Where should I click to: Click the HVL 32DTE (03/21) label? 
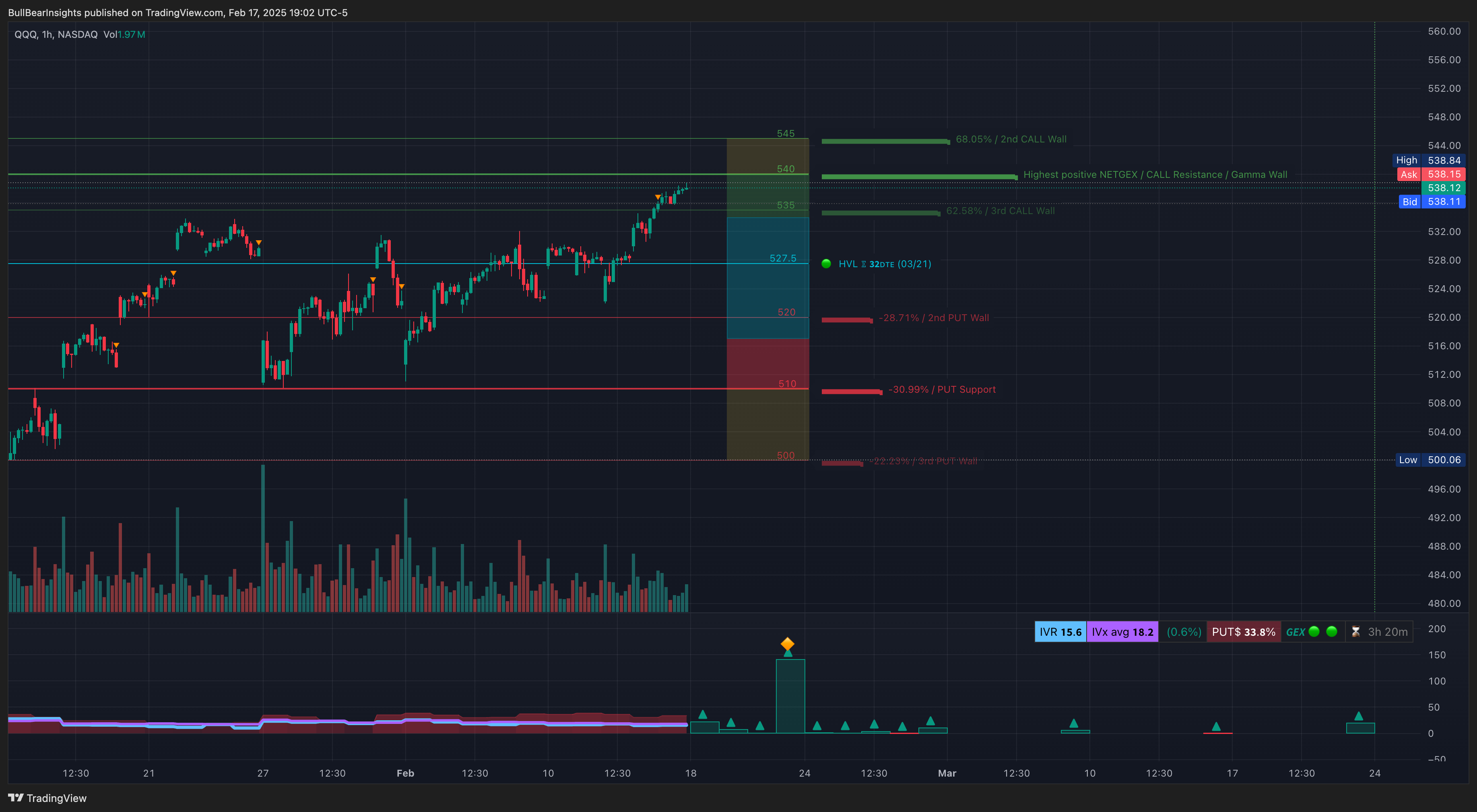(x=885, y=264)
